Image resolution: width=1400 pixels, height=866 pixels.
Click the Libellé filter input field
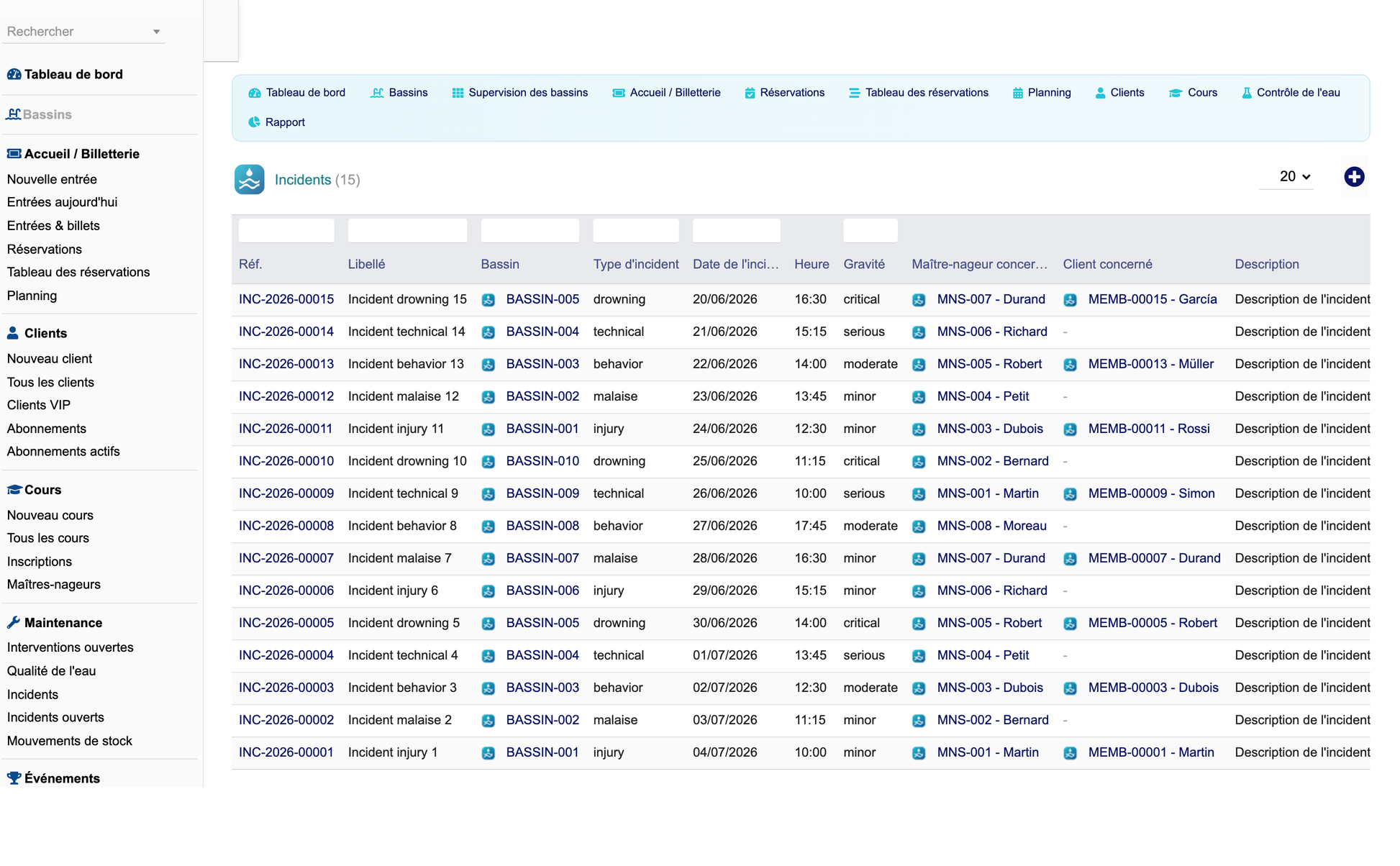click(x=407, y=230)
